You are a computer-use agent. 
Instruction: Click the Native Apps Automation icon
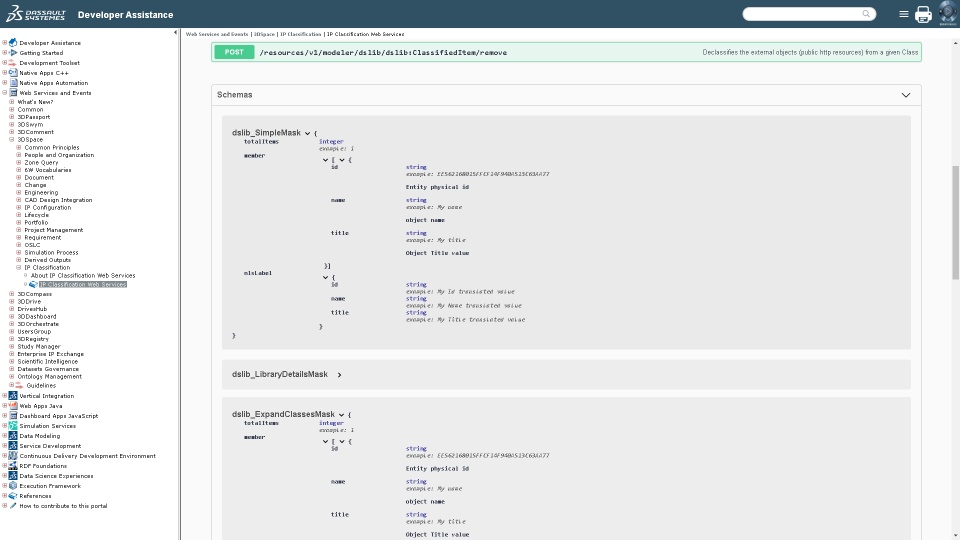click(x=13, y=83)
